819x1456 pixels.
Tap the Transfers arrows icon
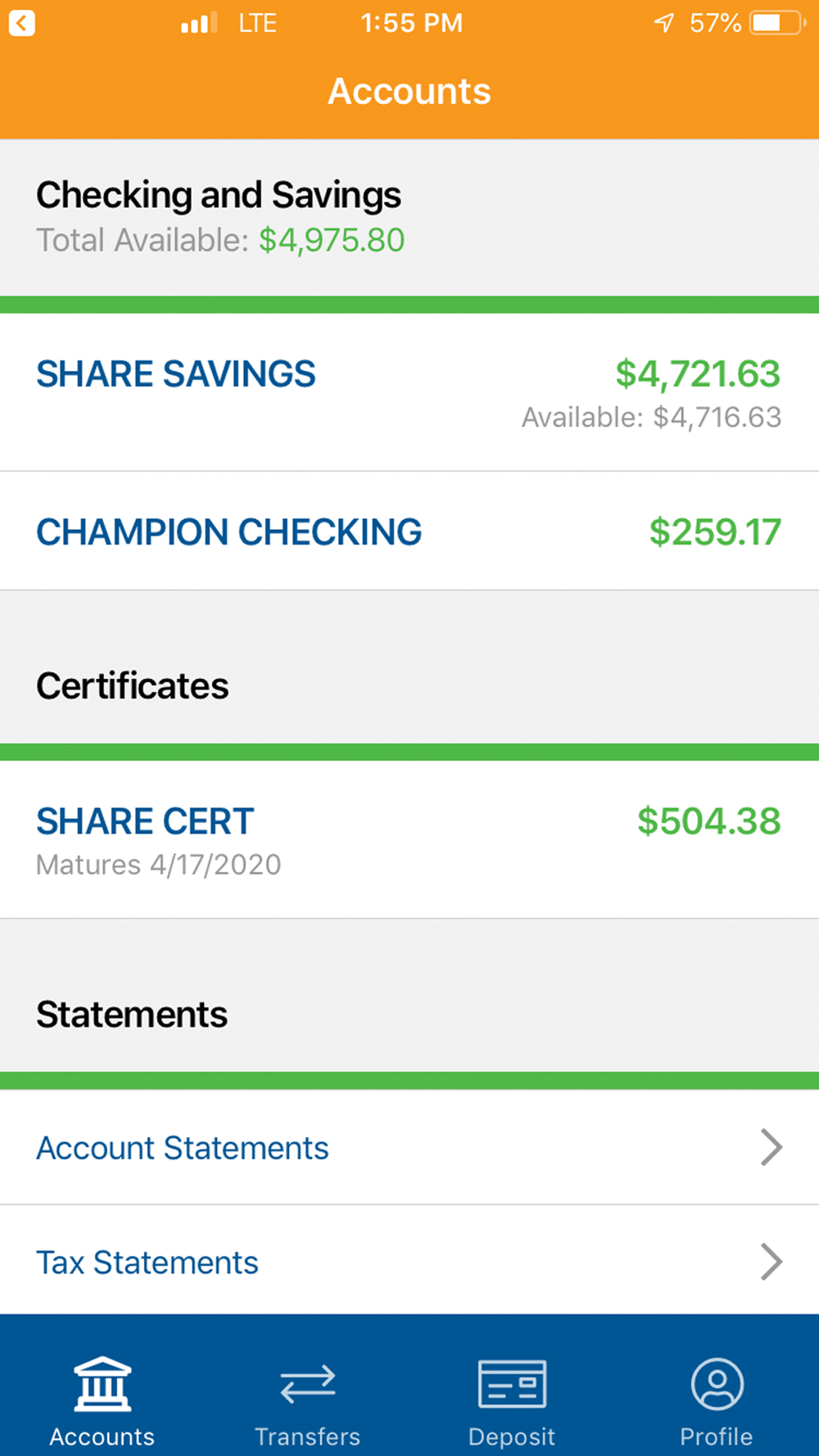coord(307,1384)
